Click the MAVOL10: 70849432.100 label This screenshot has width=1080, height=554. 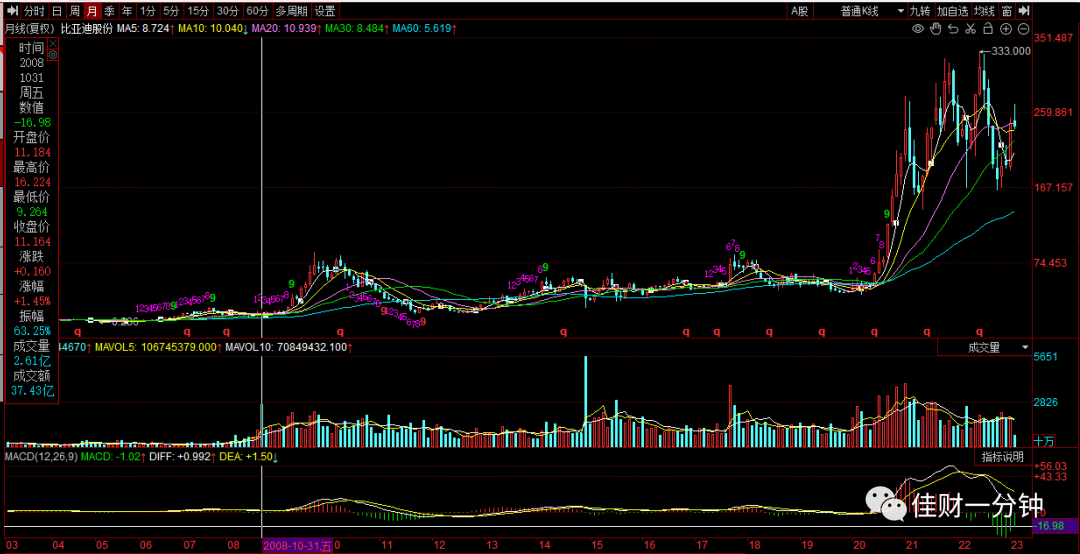tap(289, 347)
